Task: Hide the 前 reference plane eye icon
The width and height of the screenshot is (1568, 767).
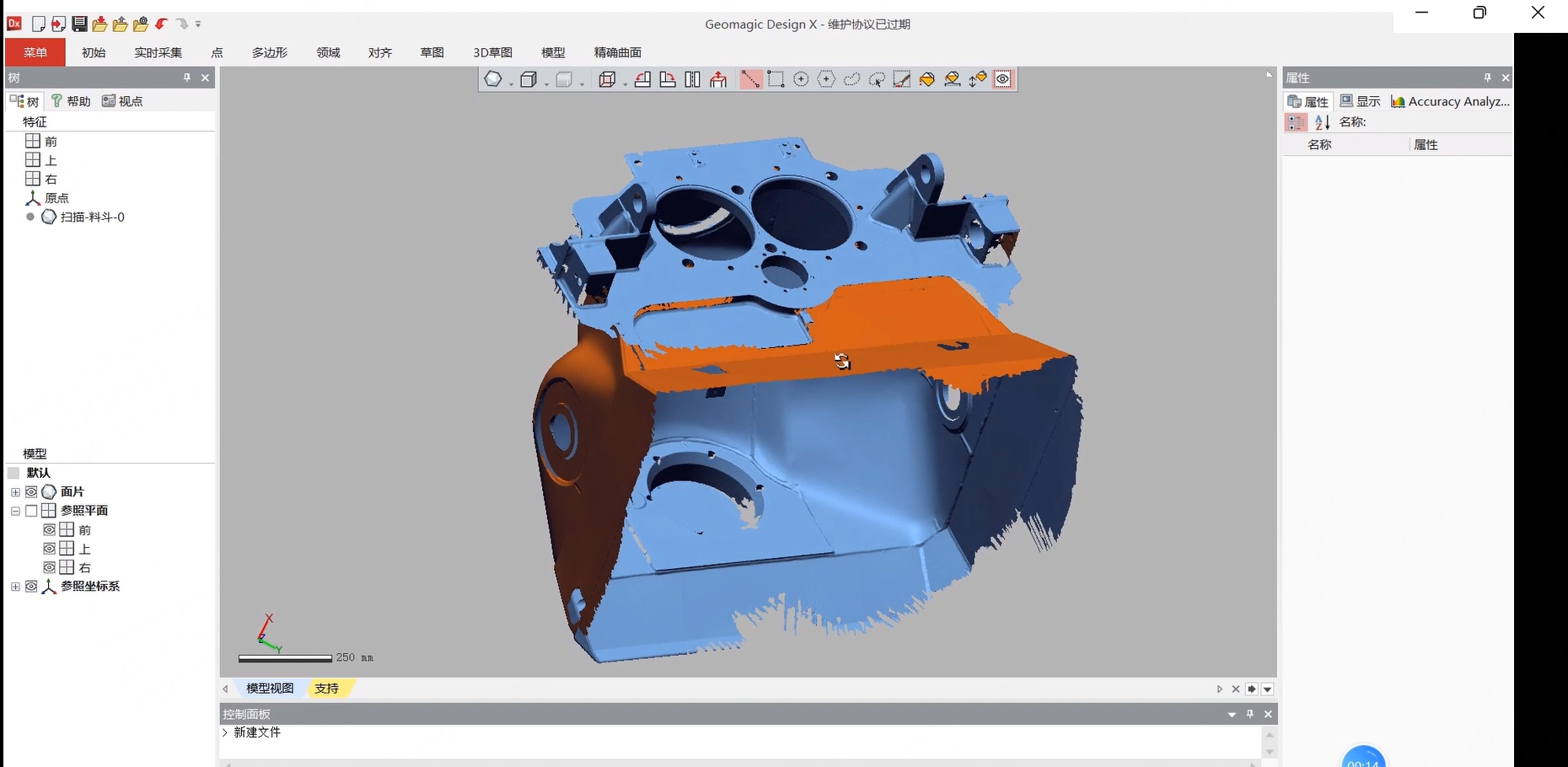Action: pyautogui.click(x=50, y=530)
